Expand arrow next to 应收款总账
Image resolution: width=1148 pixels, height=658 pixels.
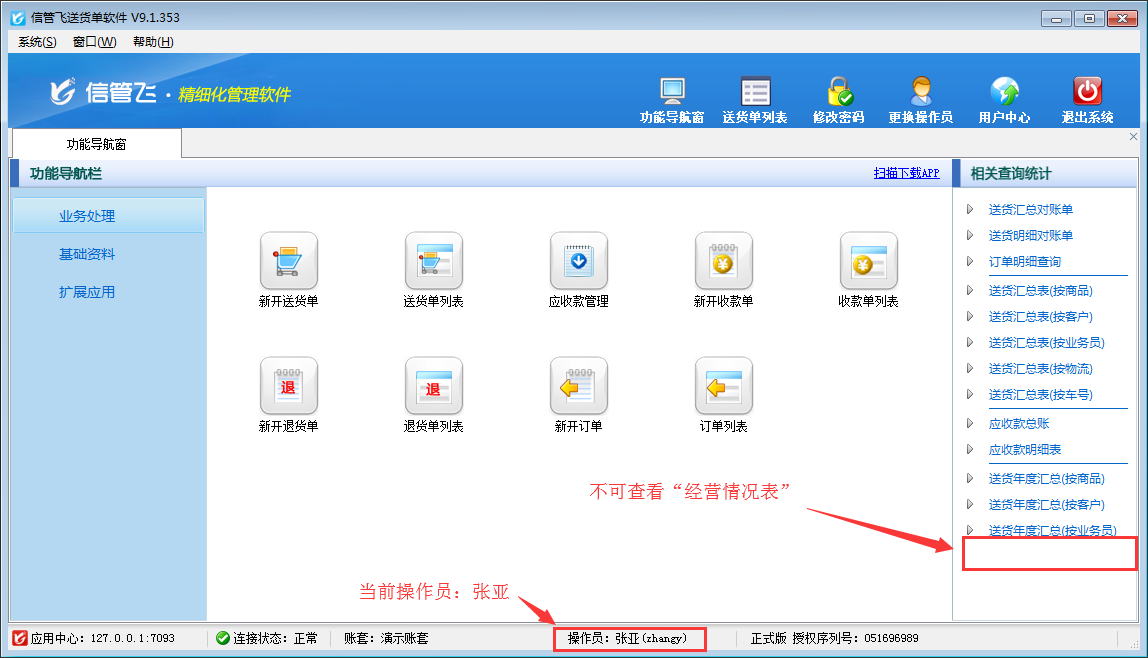click(970, 424)
